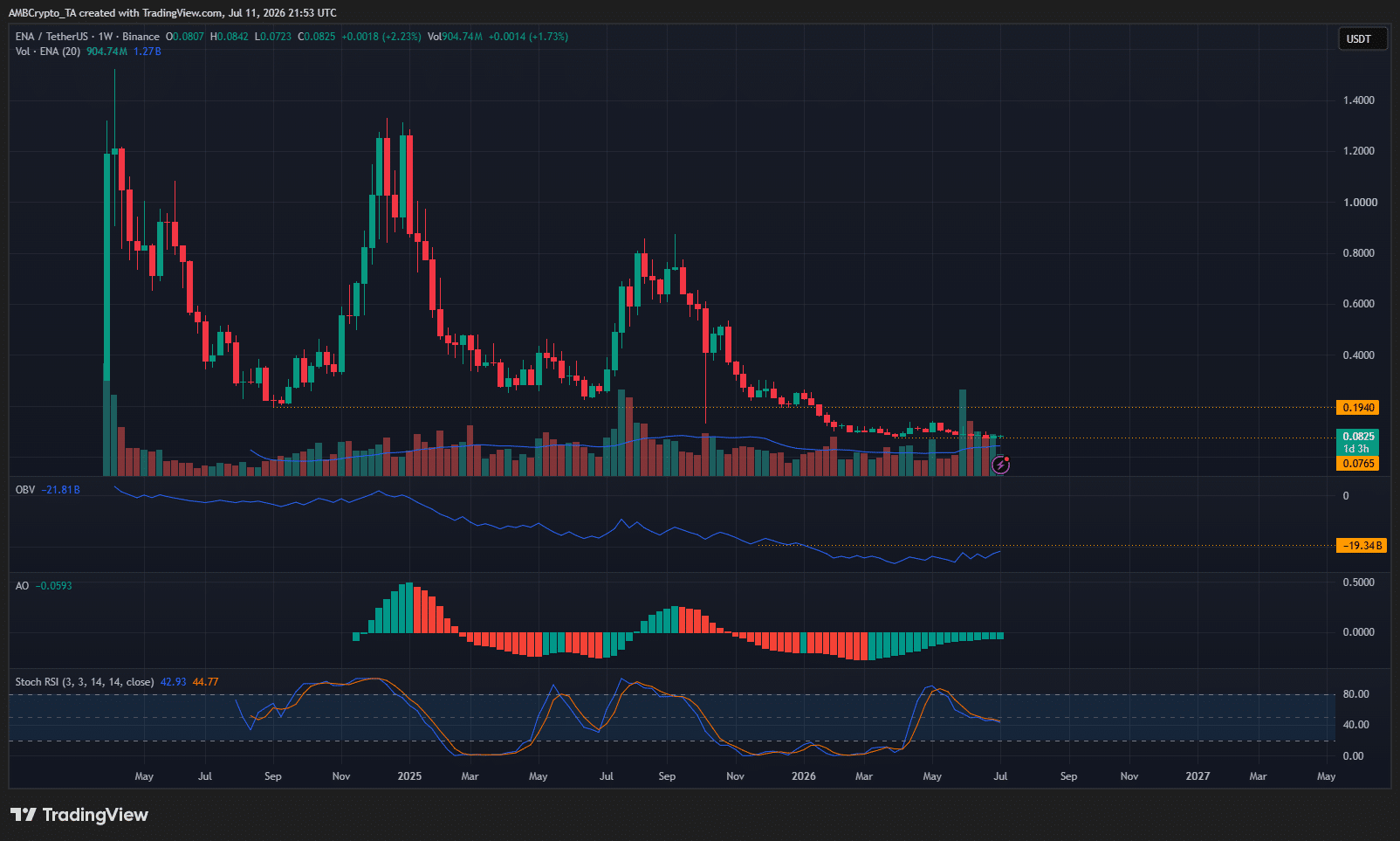Click the +0.0014 (+1.73%) volume change
Viewport: 1400px width, 841px height.
(x=528, y=37)
